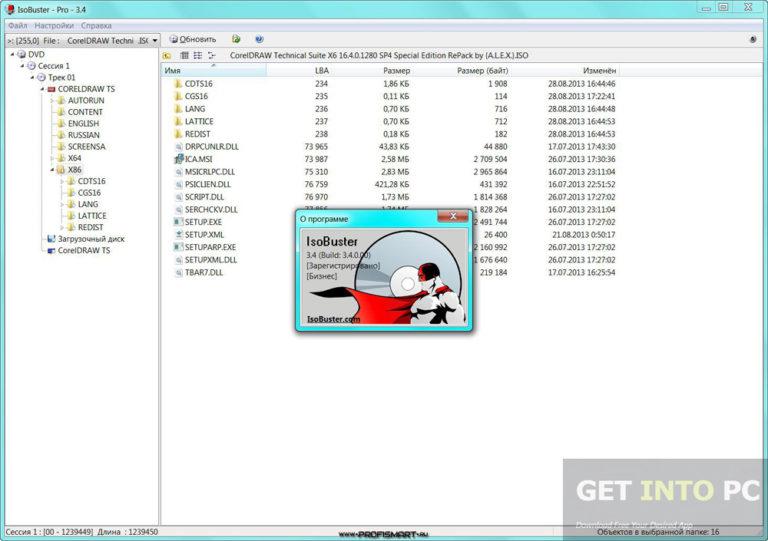Click status text Объектов в выбранной папке: 16
Viewport: 768px width, 541px height.
[658, 532]
